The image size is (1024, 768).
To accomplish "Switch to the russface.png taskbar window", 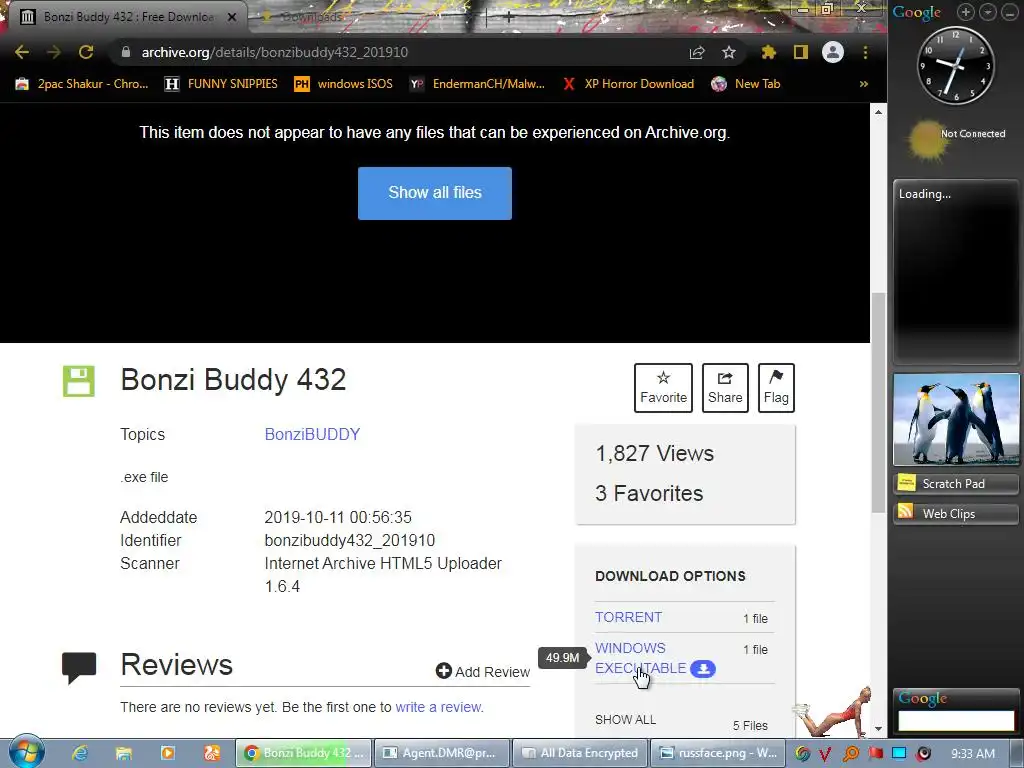I will 718,753.
